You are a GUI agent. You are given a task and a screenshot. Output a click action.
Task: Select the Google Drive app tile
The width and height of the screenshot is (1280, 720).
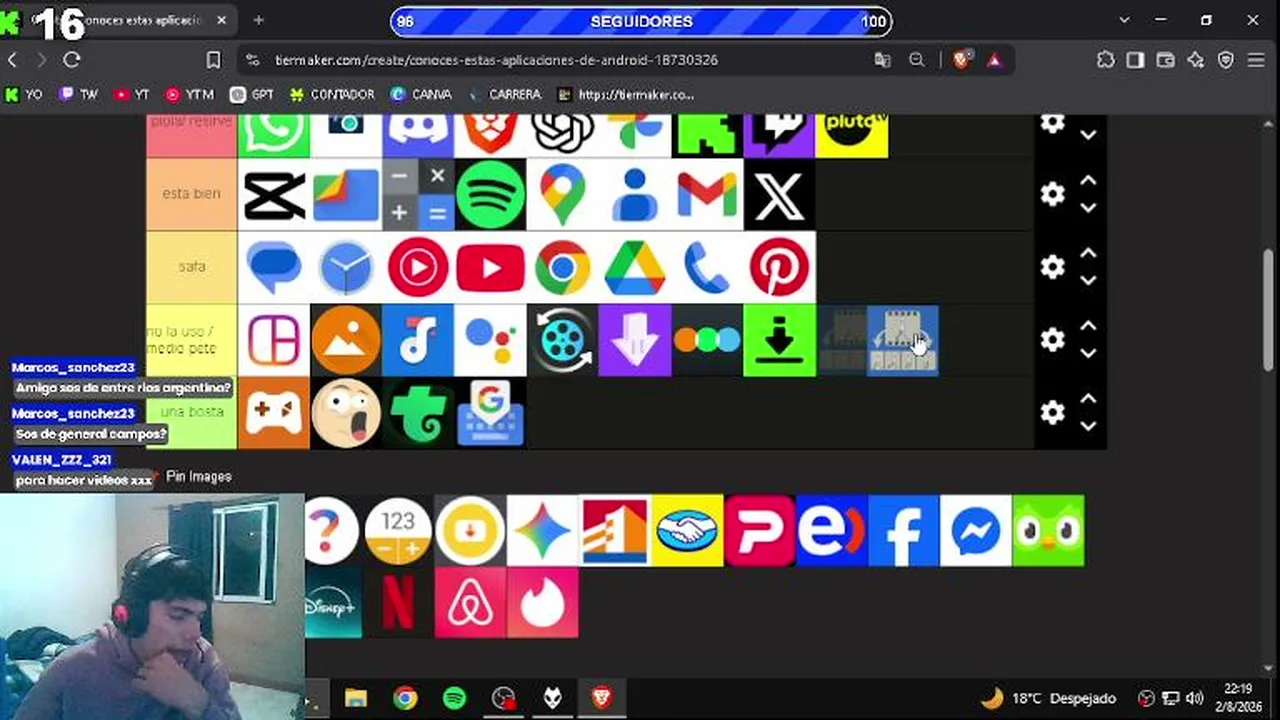click(635, 267)
